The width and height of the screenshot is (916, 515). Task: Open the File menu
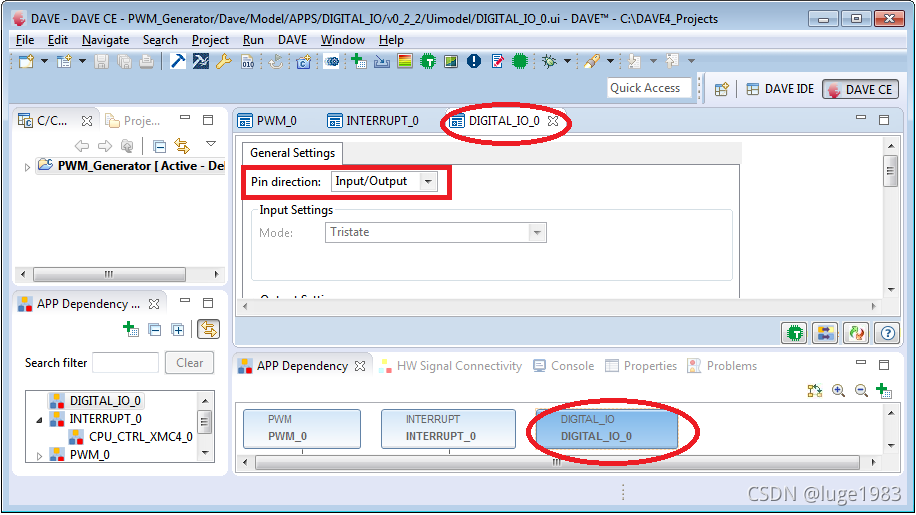(x=25, y=40)
